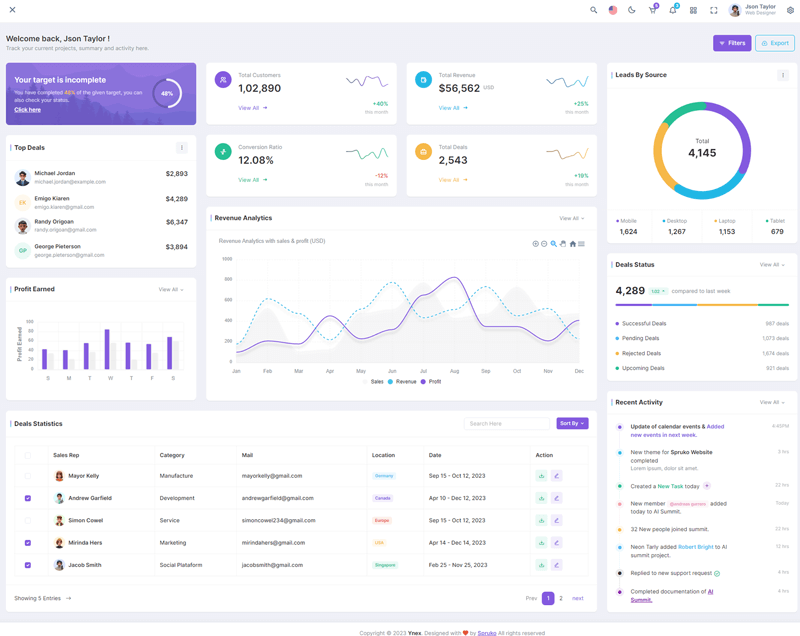The height and width of the screenshot is (636, 800).
Task: Select the chart pan hand tool
Action: click(563, 244)
